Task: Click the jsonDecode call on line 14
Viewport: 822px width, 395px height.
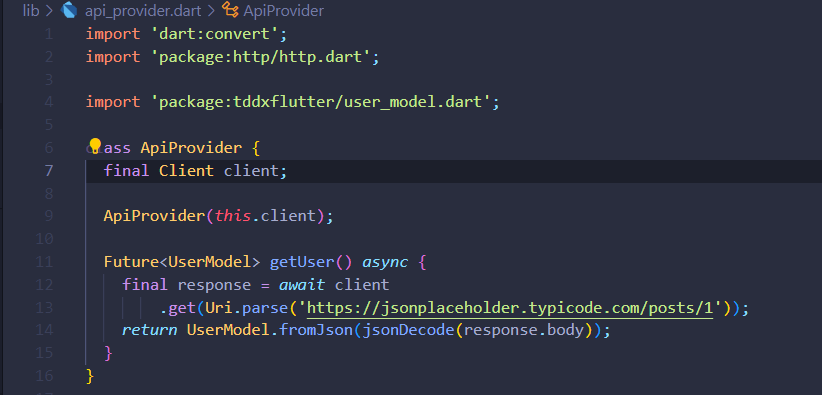Action: click(407, 330)
